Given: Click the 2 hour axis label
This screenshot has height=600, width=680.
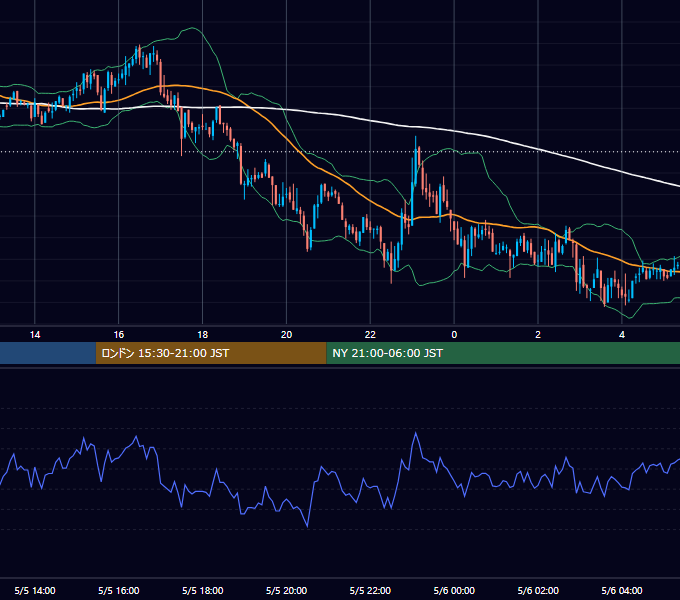Looking at the screenshot, I should [x=538, y=335].
